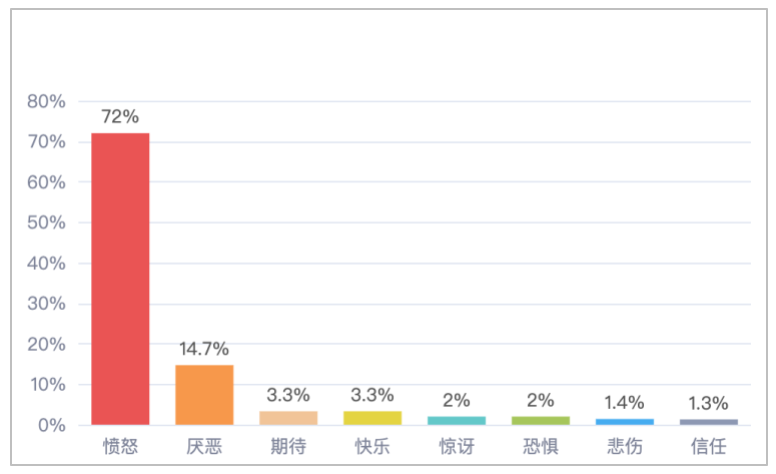
Task: Select the gray-blue 信任 bar
Action: [708, 422]
